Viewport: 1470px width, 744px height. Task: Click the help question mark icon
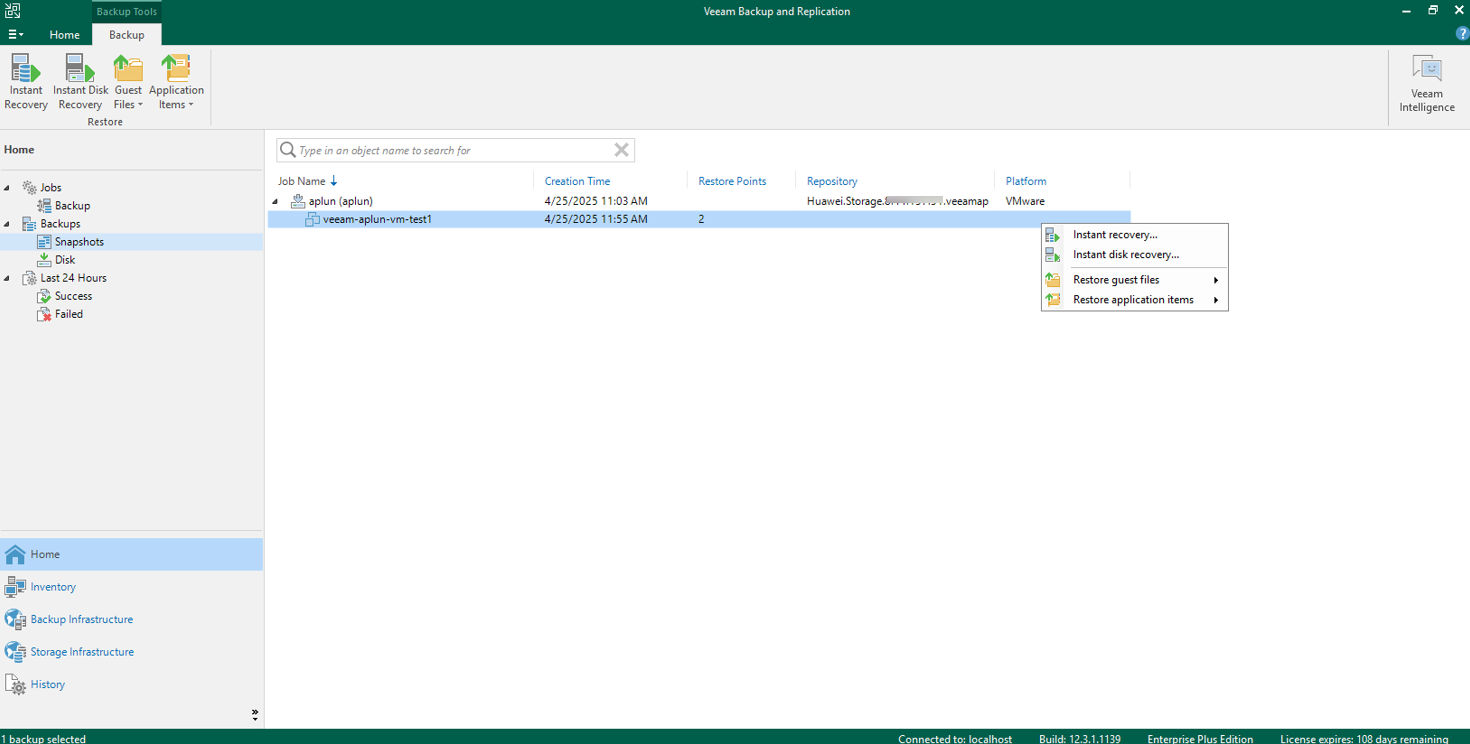[x=1462, y=34]
